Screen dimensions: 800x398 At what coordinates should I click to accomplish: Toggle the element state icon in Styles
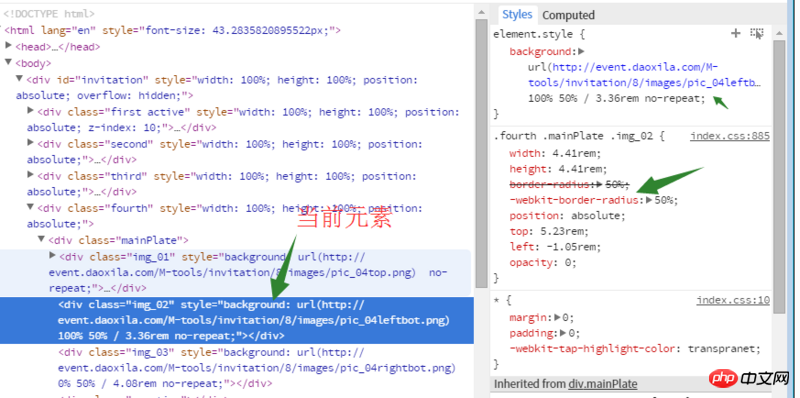coord(757,34)
